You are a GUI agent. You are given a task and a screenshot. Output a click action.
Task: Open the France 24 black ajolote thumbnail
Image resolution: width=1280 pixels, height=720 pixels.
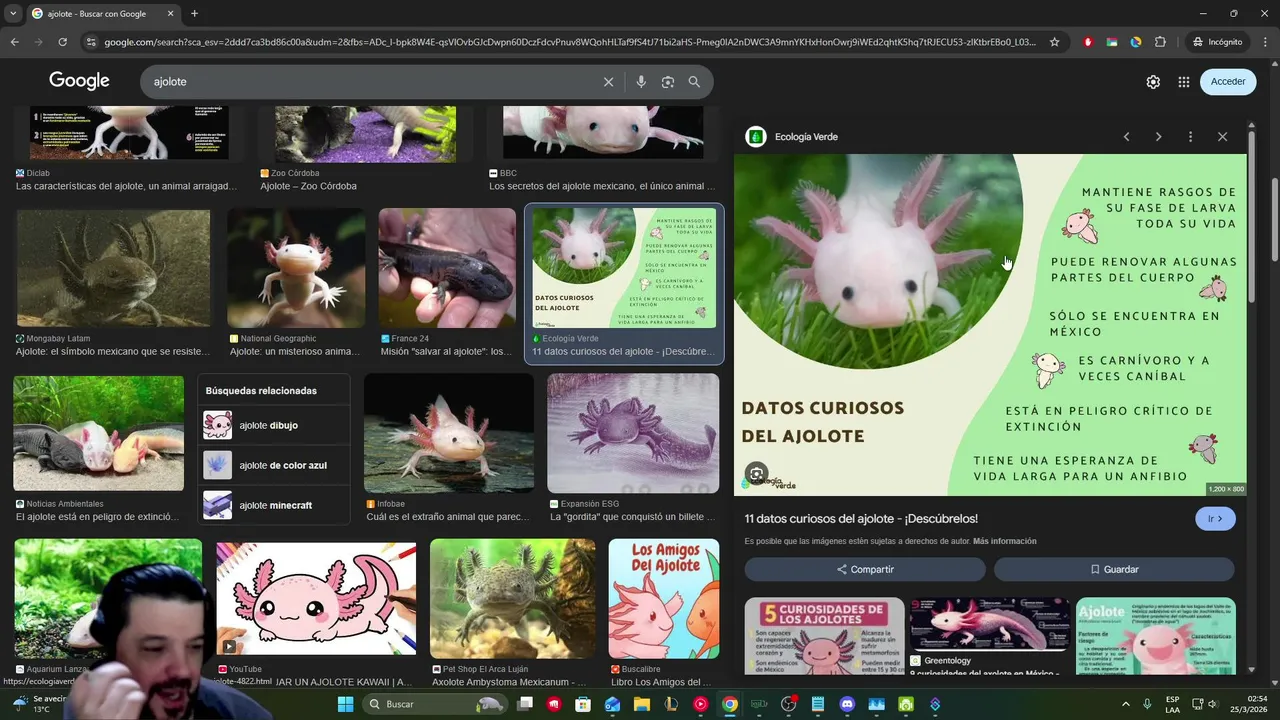pos(447,268)
